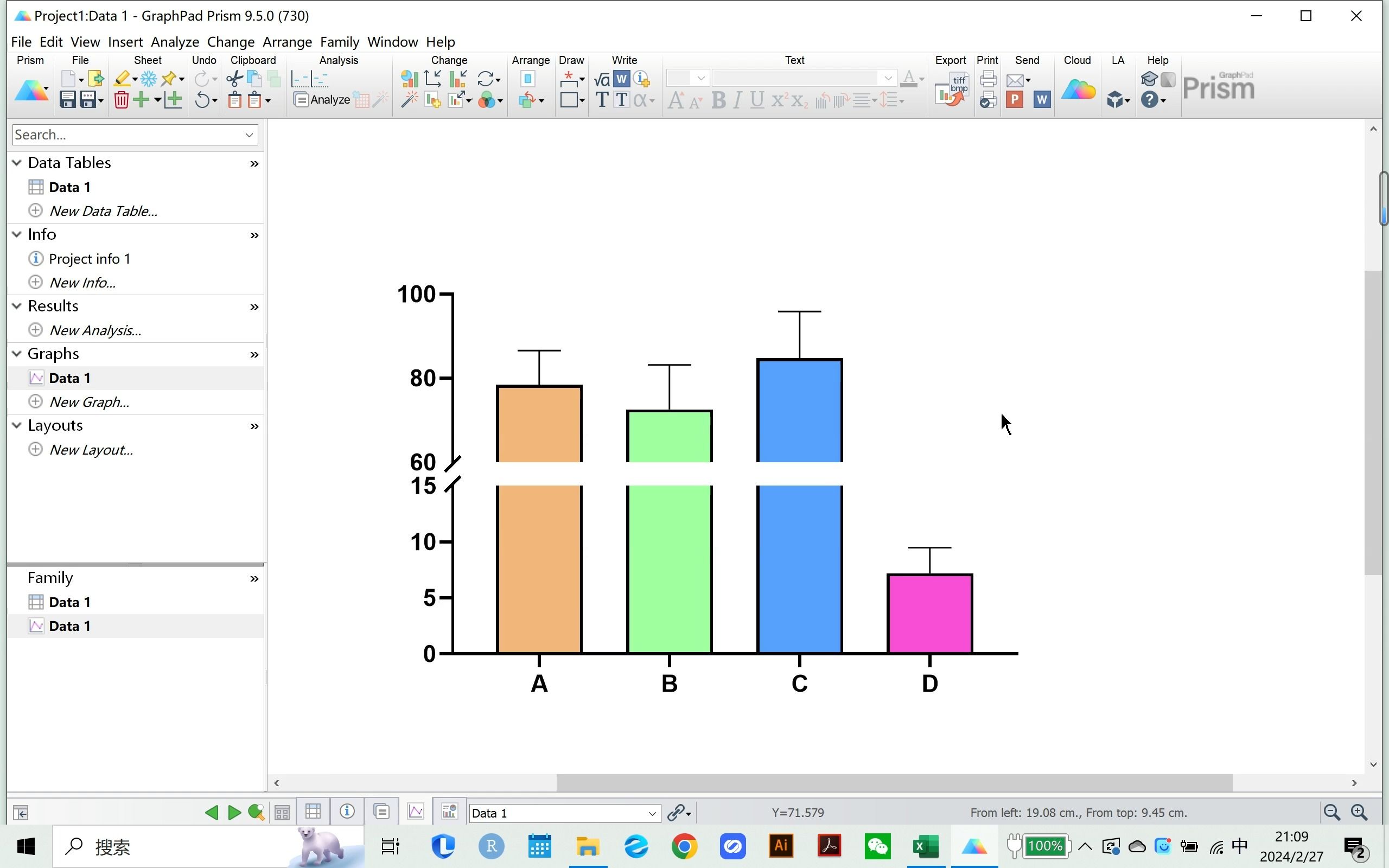
Task: Click the Analyze button
Action: click(322, 100)
